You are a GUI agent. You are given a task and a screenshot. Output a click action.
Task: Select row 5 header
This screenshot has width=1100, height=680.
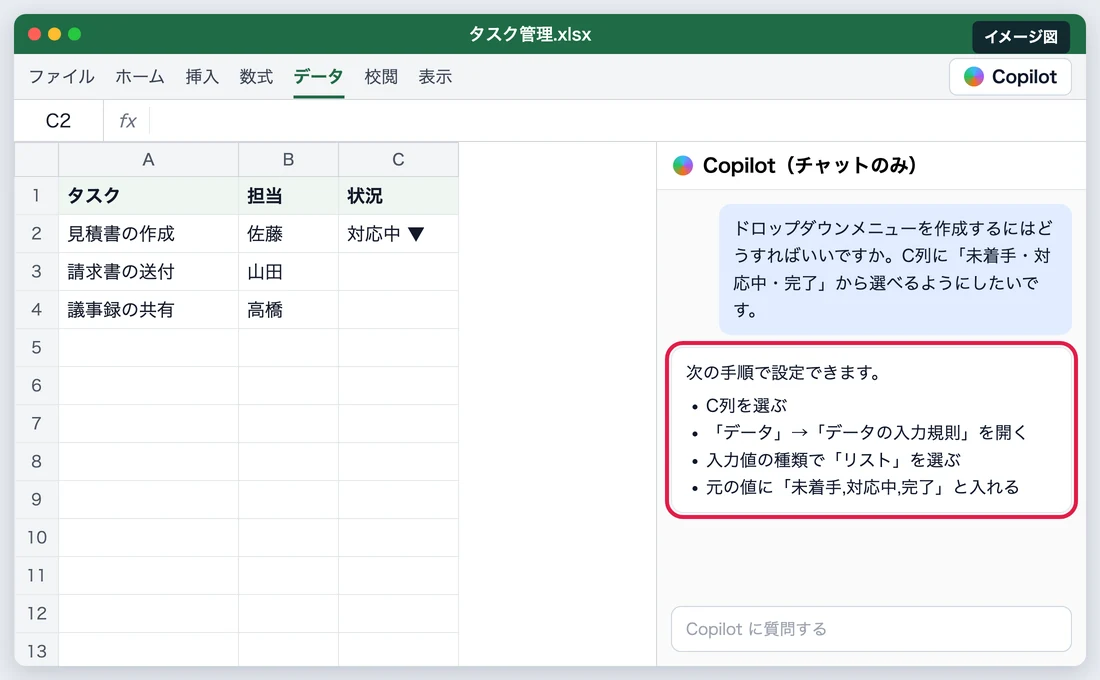pos(36,347)
